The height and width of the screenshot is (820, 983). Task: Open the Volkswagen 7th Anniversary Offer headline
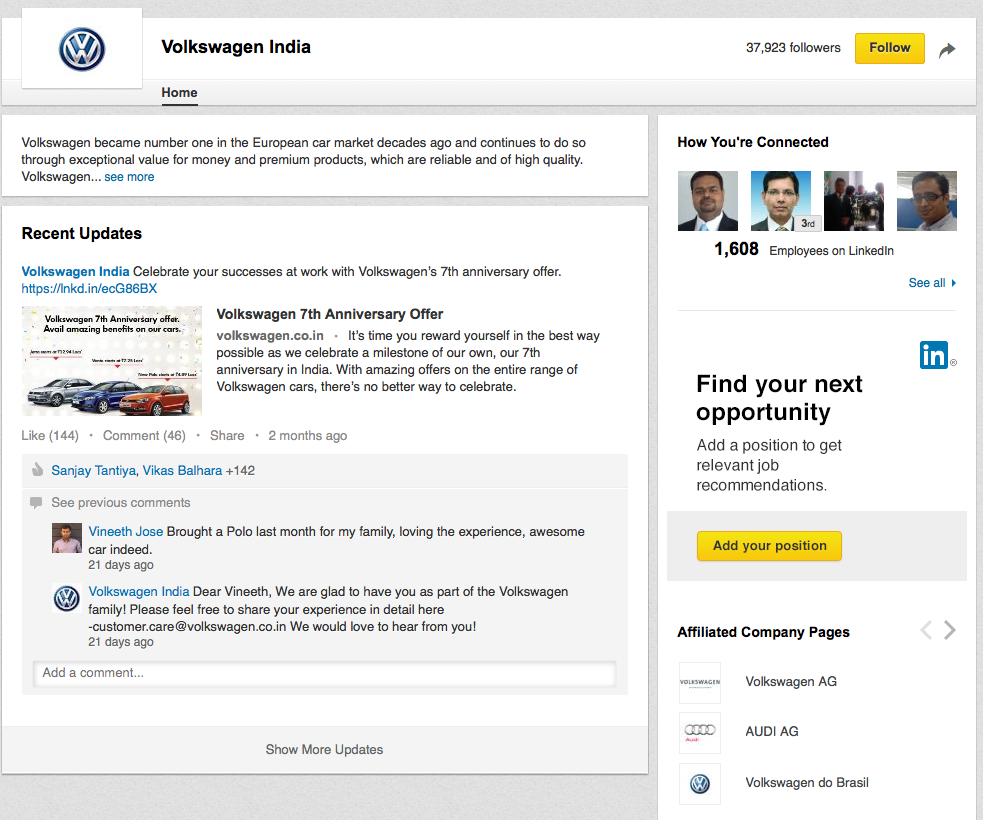click(330, 314)
